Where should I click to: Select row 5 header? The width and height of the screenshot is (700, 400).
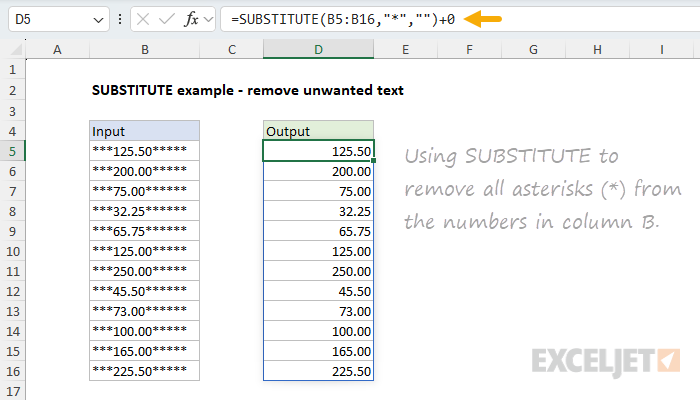(12, 151)
